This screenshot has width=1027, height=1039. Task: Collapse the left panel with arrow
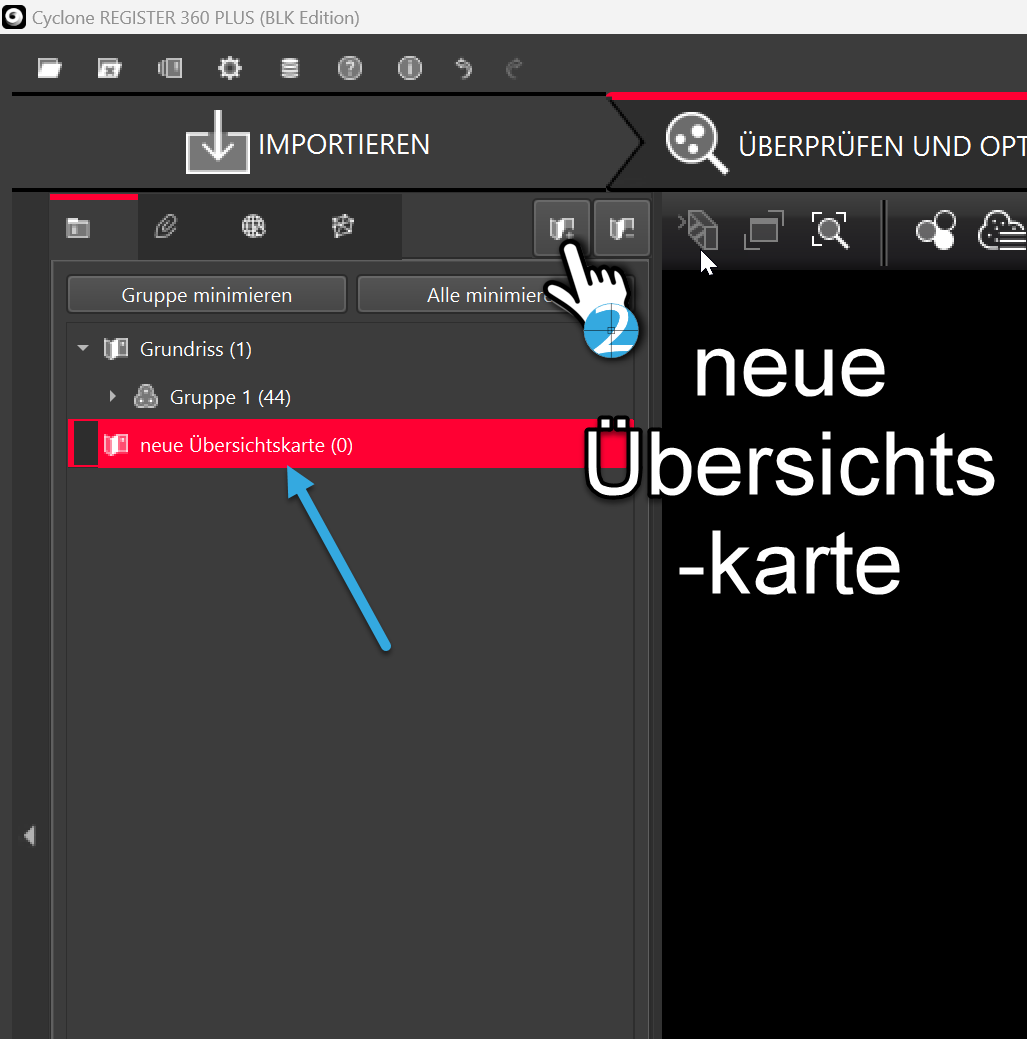(30, 836)
